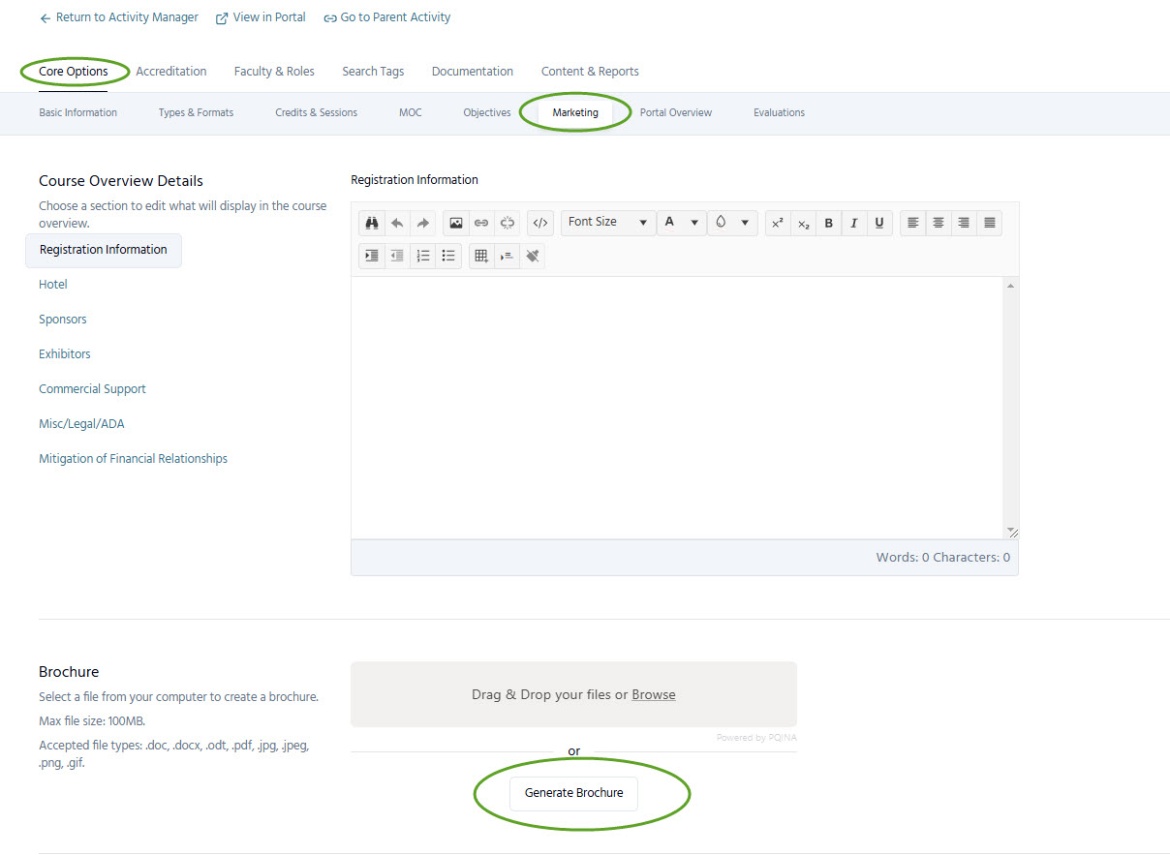Expand the background color dropdown arrow
1170x855 pixels.
click(744, 223)
